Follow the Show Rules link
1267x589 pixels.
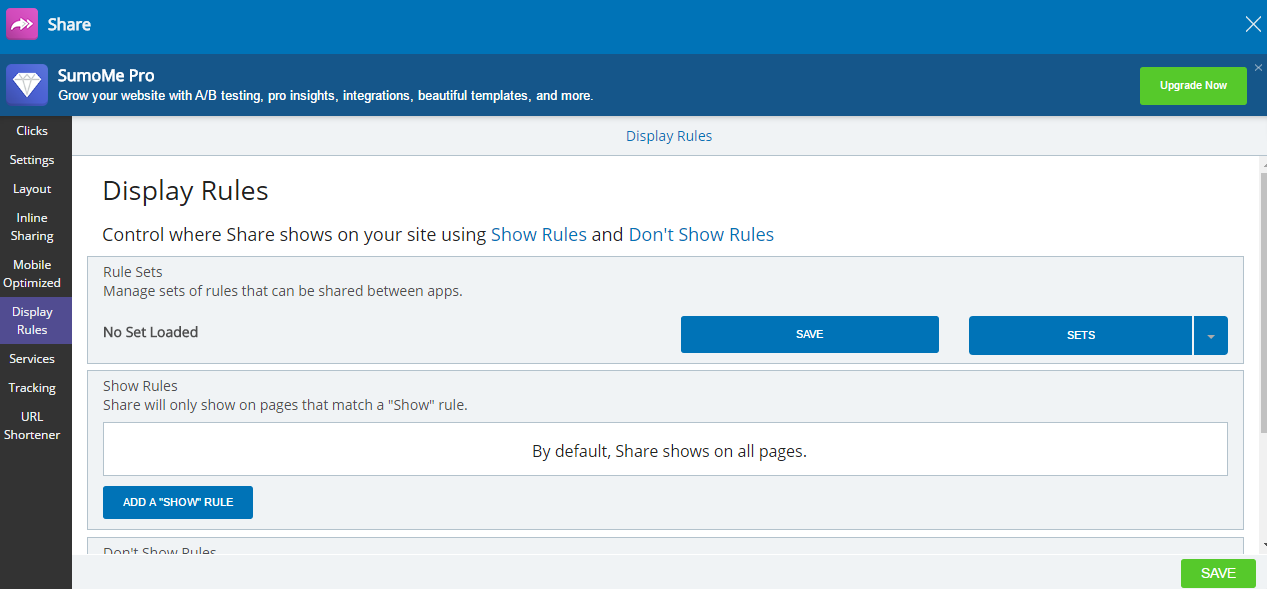(x=539, y=235)
